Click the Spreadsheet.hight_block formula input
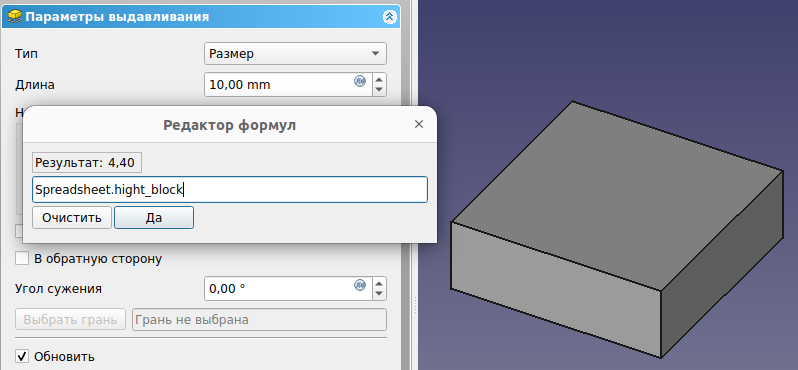Screen dimensions: 798x370 click(x=230, y=190)
